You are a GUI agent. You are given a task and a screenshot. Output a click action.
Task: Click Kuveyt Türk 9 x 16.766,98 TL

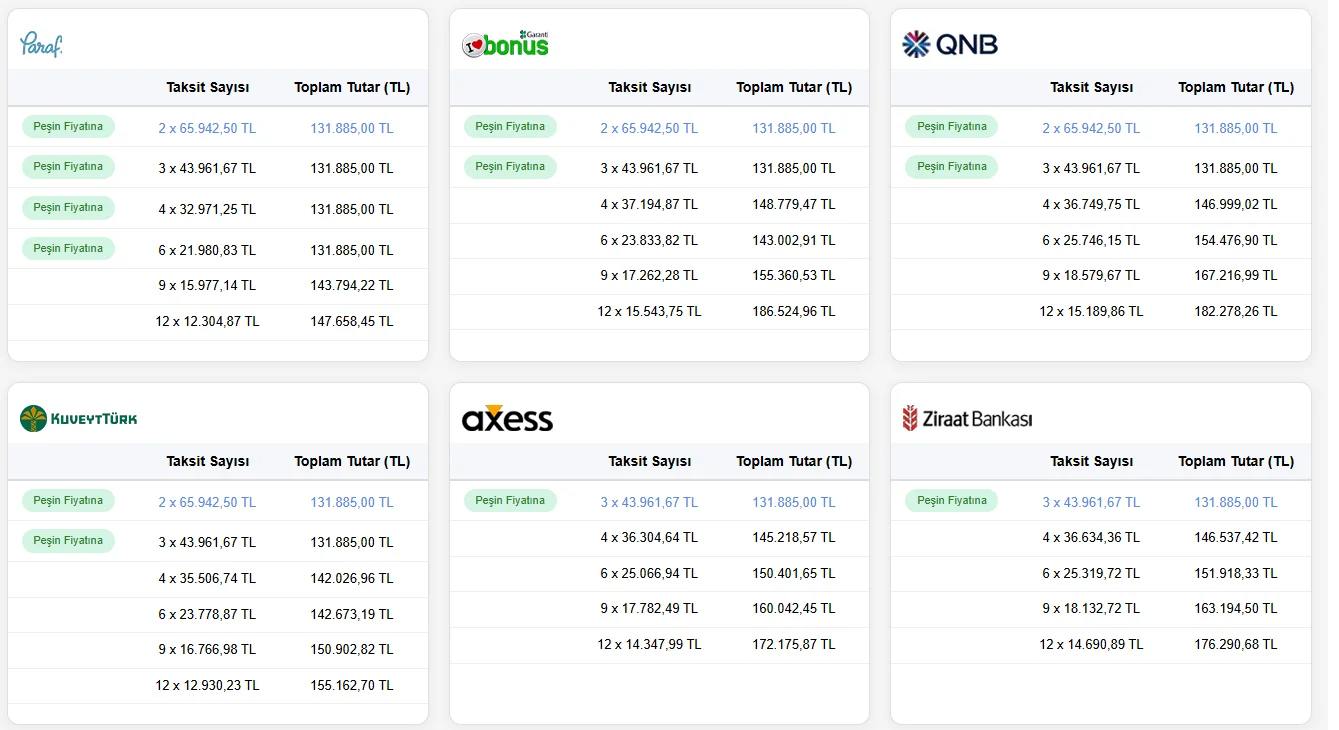207,649
